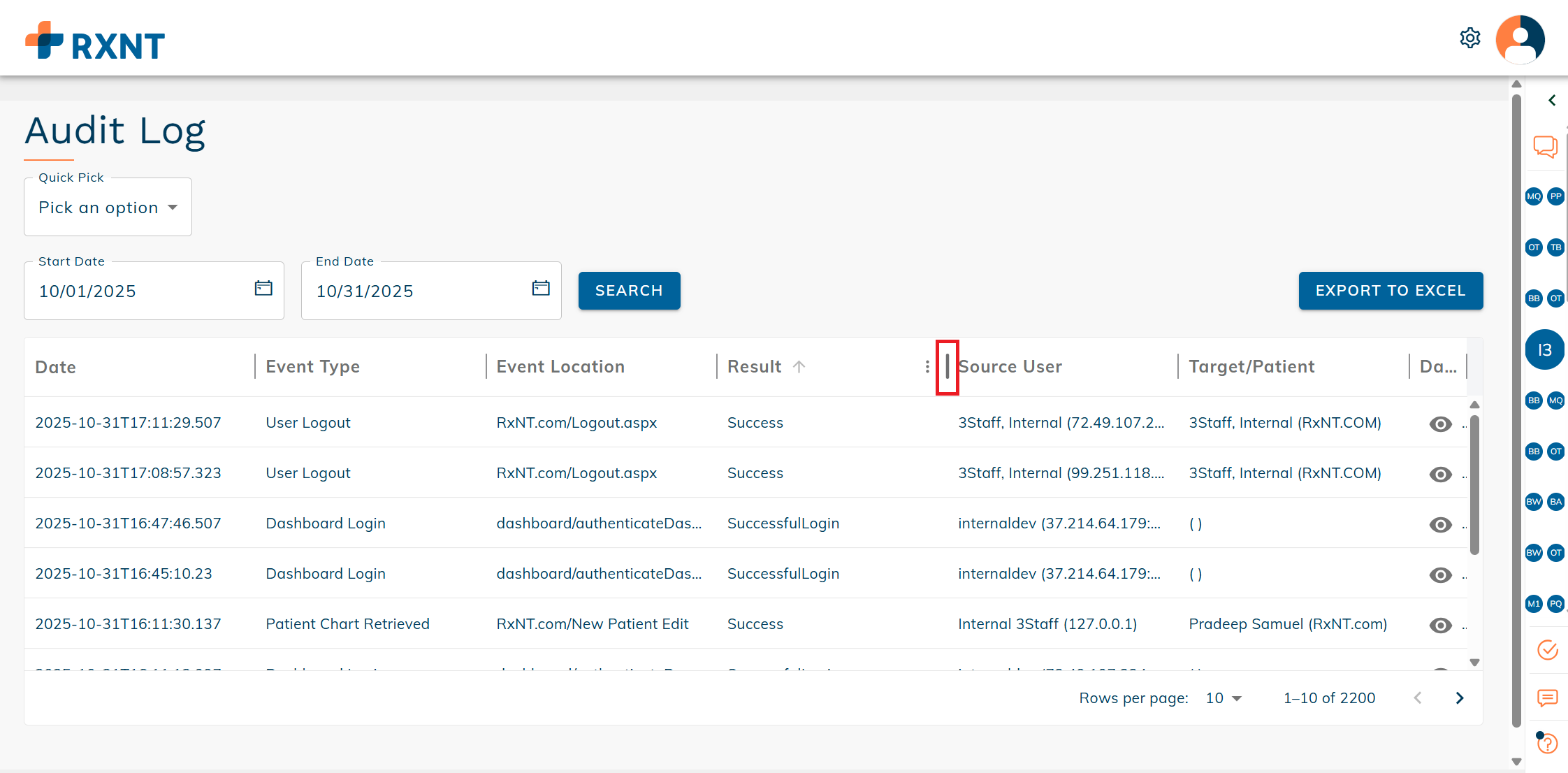Screen dimensions: 1568x773
Task: Open Rows per page dropdown
Action: click(x=1224, y=698)
